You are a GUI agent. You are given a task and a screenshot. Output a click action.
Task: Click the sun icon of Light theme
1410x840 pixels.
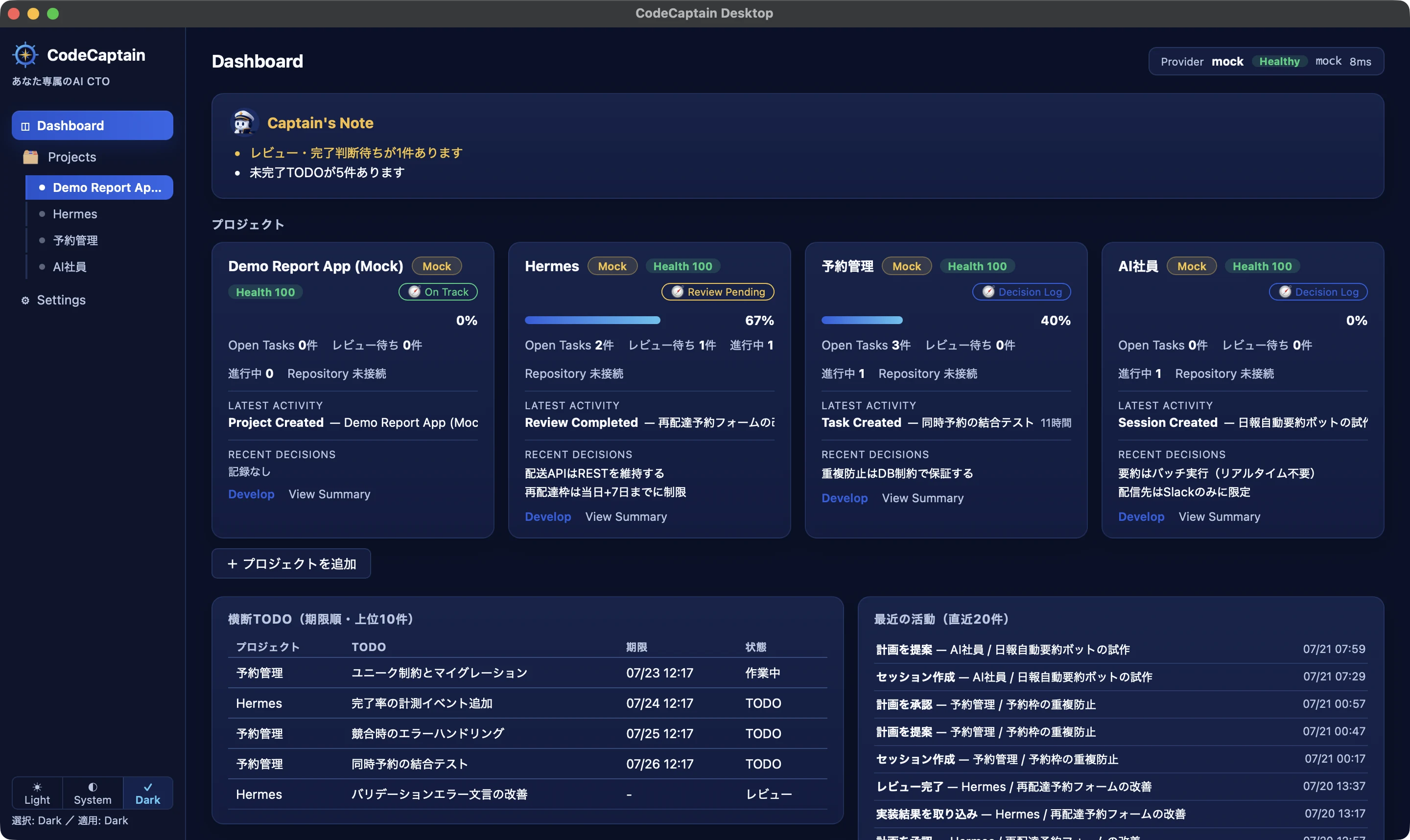click(x=37, y=787)
